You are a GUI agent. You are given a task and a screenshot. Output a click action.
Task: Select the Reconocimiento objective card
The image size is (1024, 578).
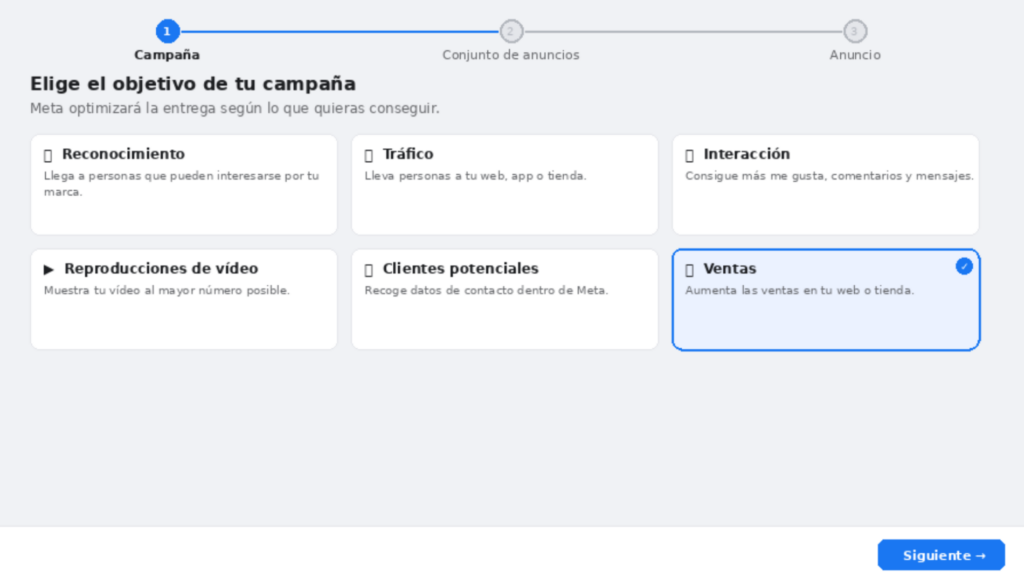184,185
